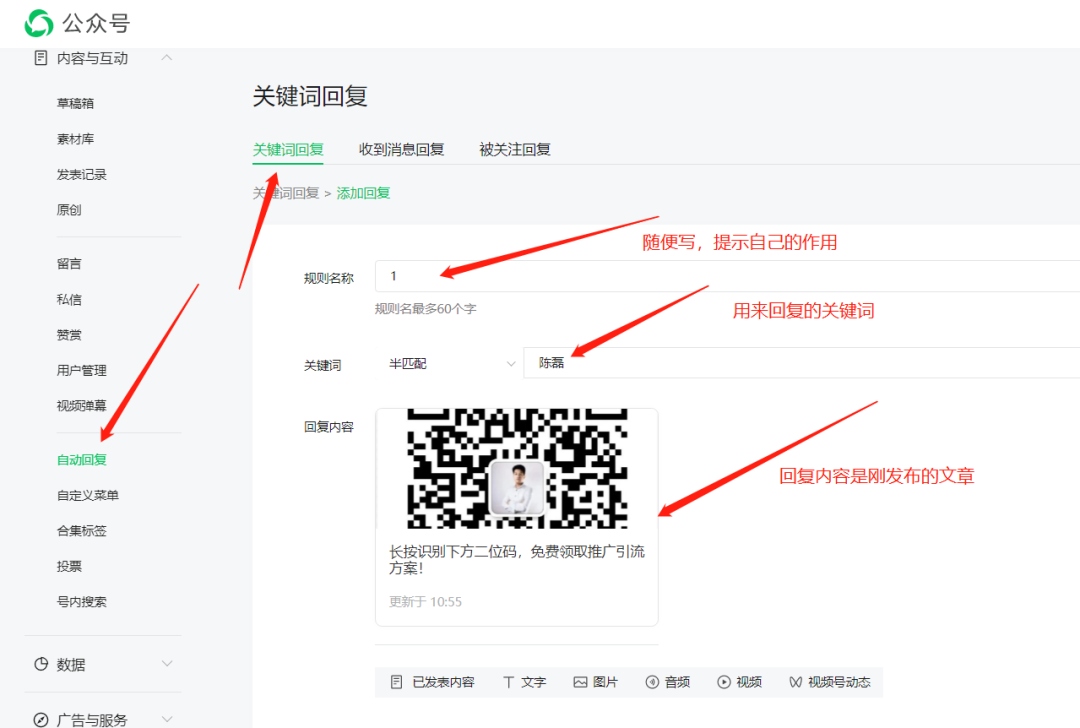Open 私信 in the sidebar

tap(69, 300)
